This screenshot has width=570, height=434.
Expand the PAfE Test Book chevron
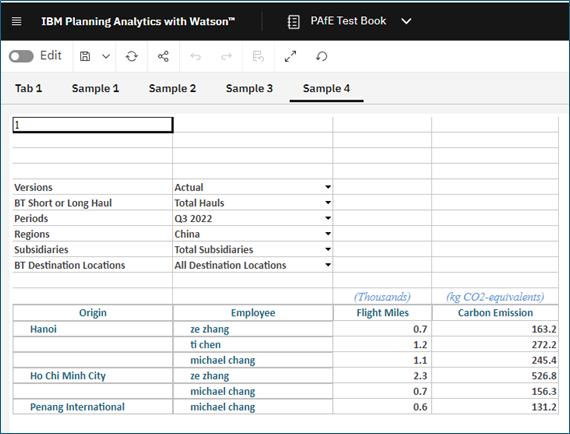point(406,21)
